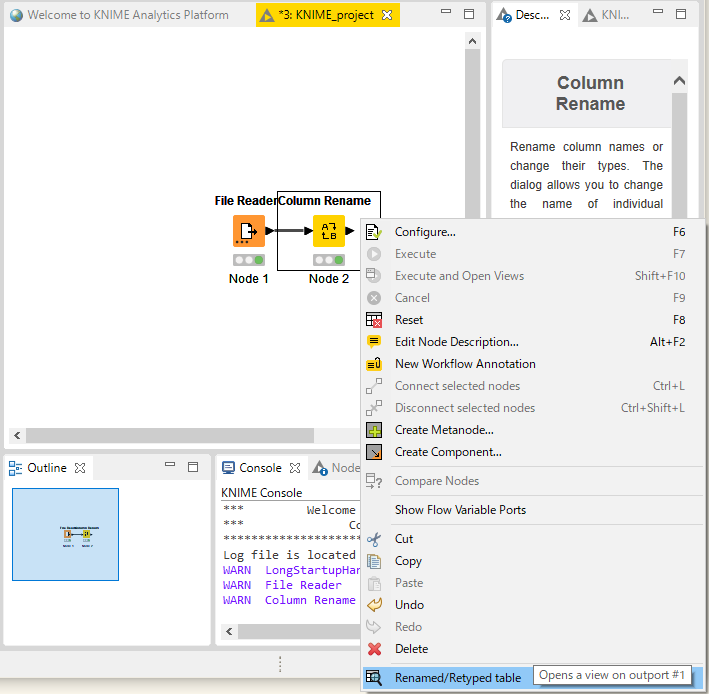Click the Node 2 label
The width and height of the screenshot is (709, 694).
[329, 279]
